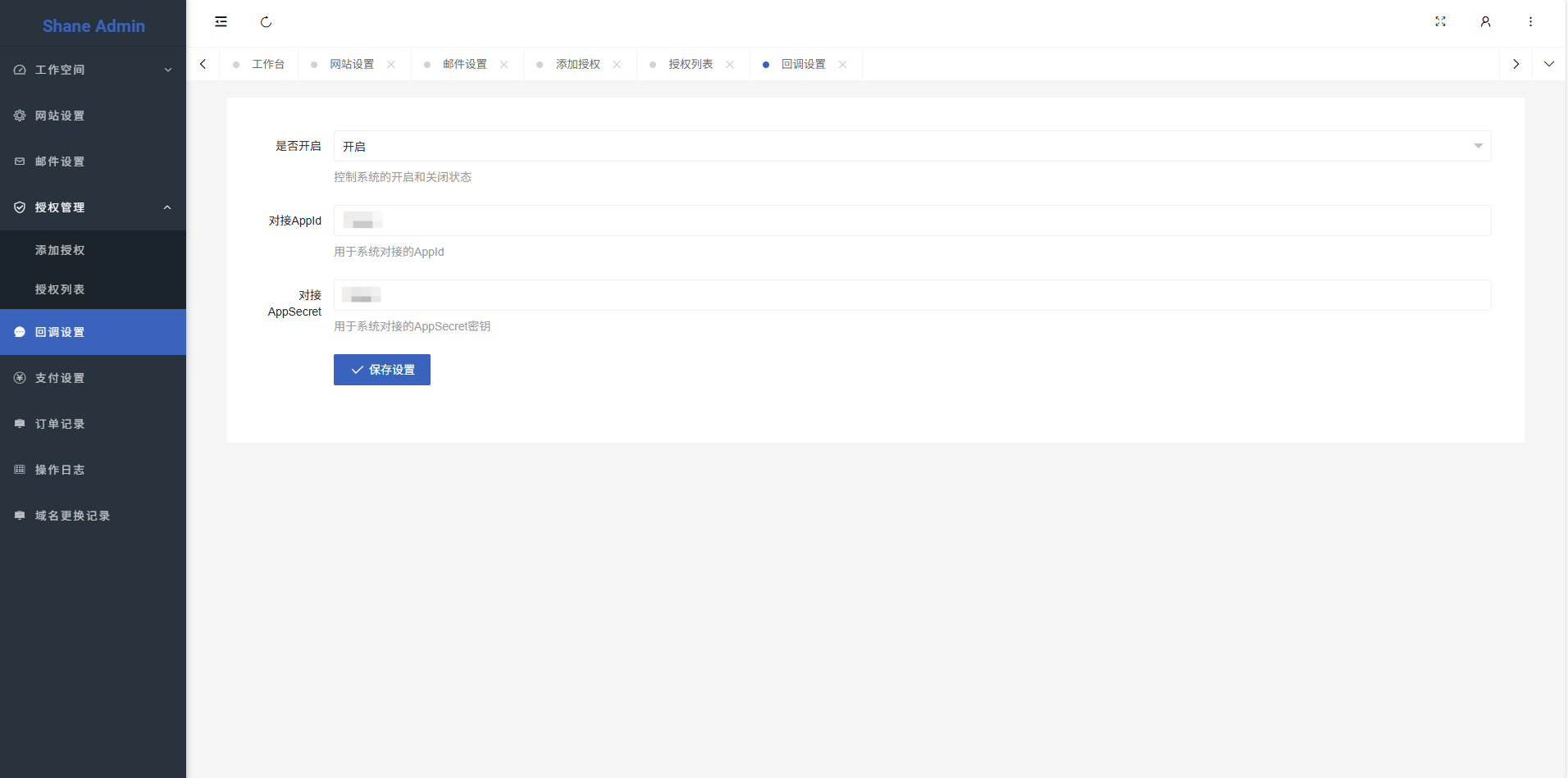Select 授权列表 in the sidebar submenu

click(x=60, y=289)
